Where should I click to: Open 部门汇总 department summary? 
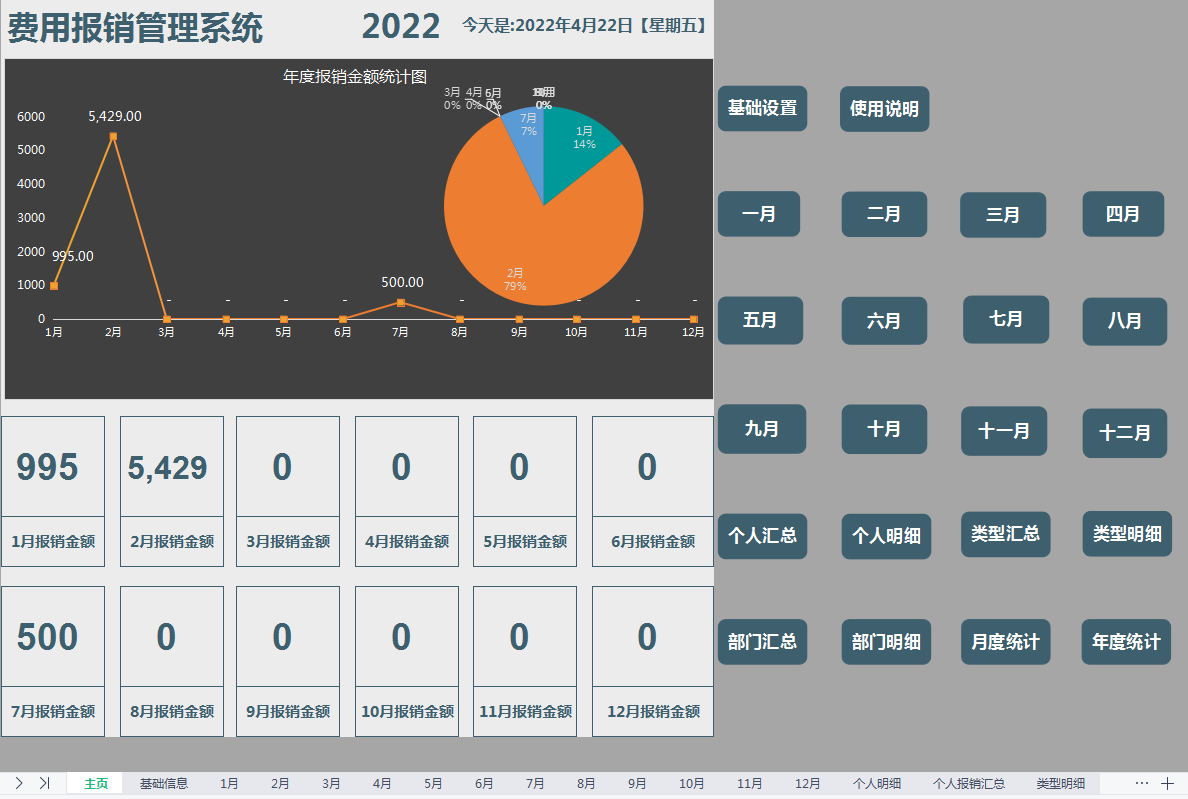pos(762,642)
